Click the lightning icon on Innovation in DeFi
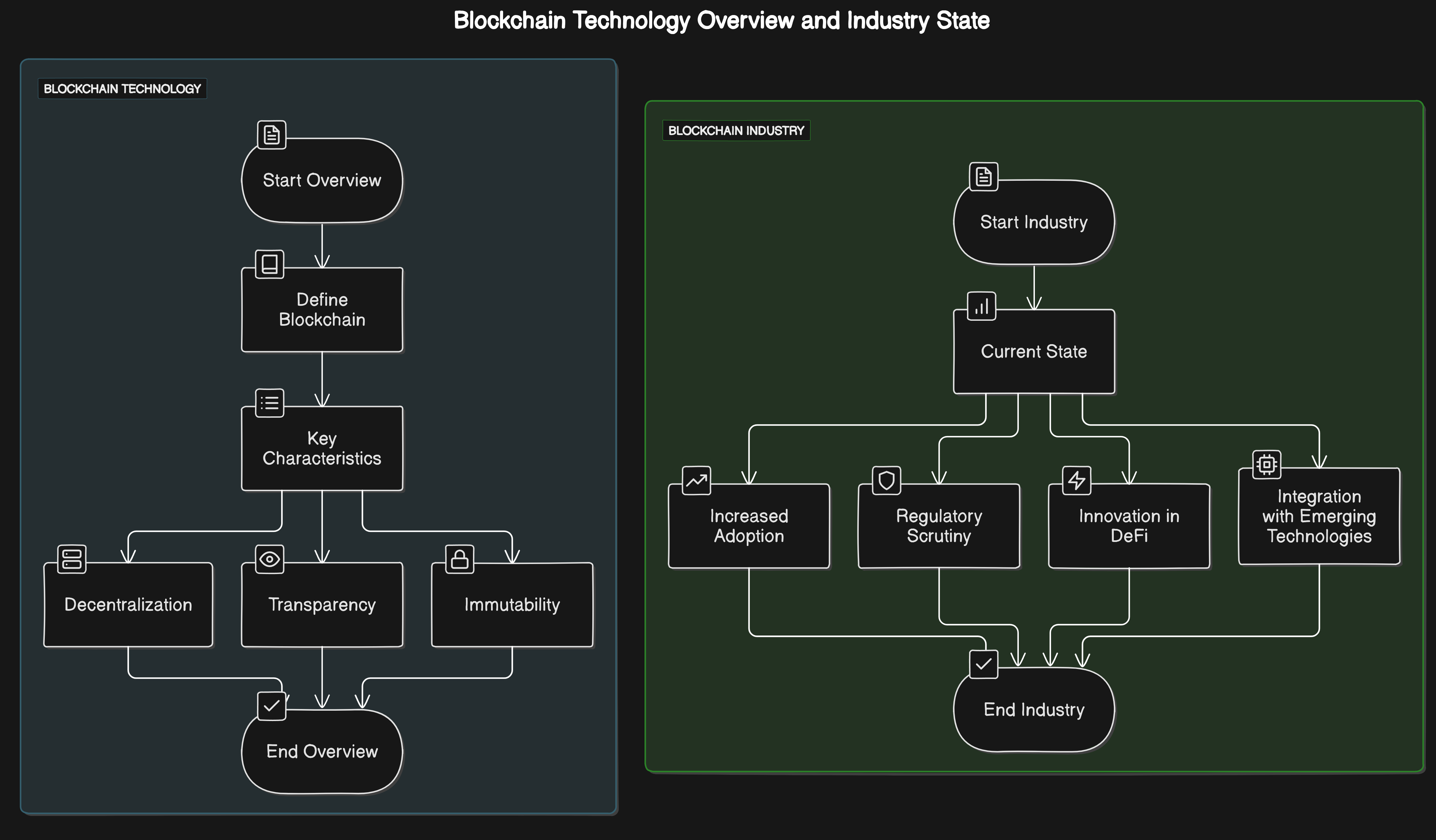 [x=1077, y=481]
